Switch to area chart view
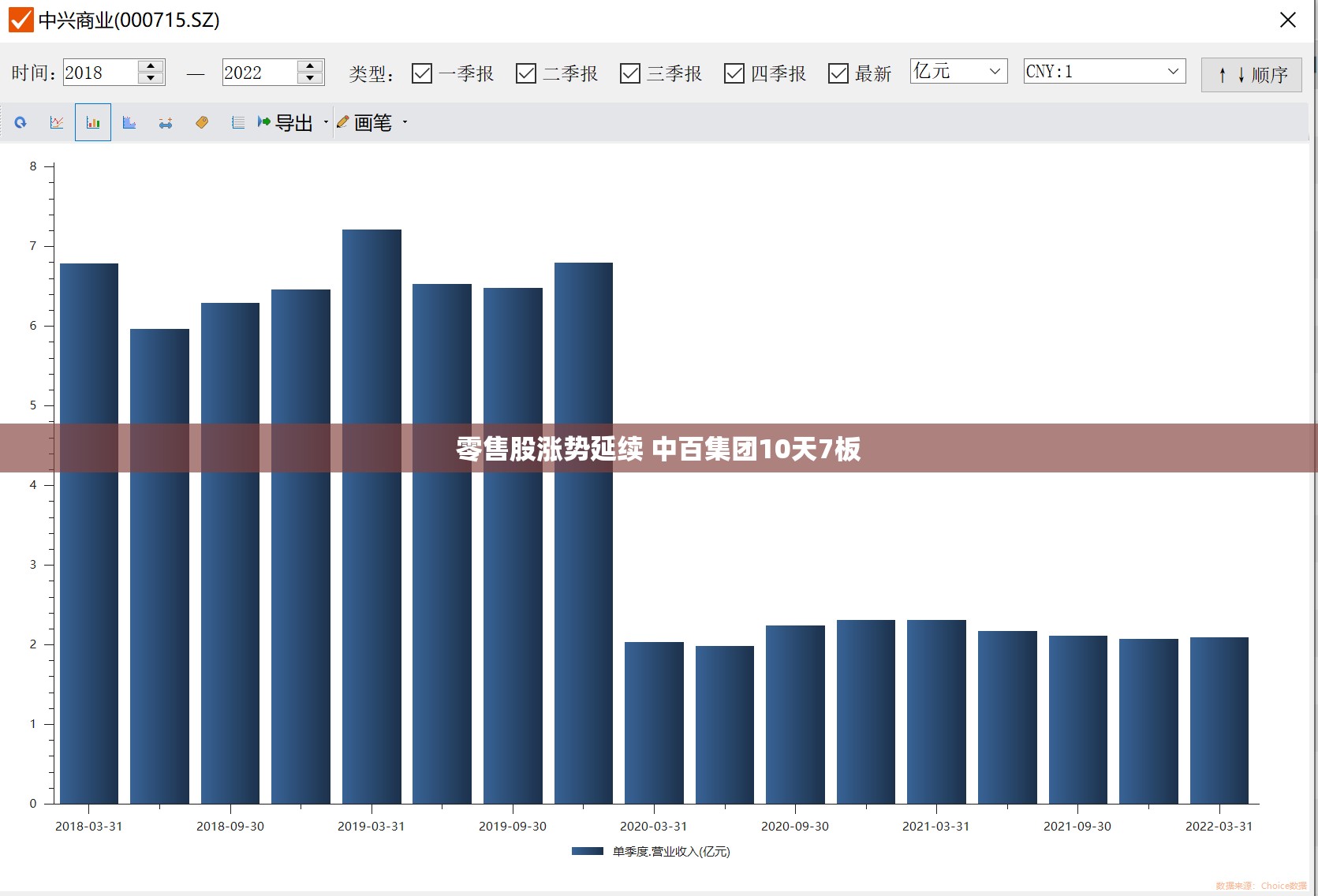 (129, 122)
